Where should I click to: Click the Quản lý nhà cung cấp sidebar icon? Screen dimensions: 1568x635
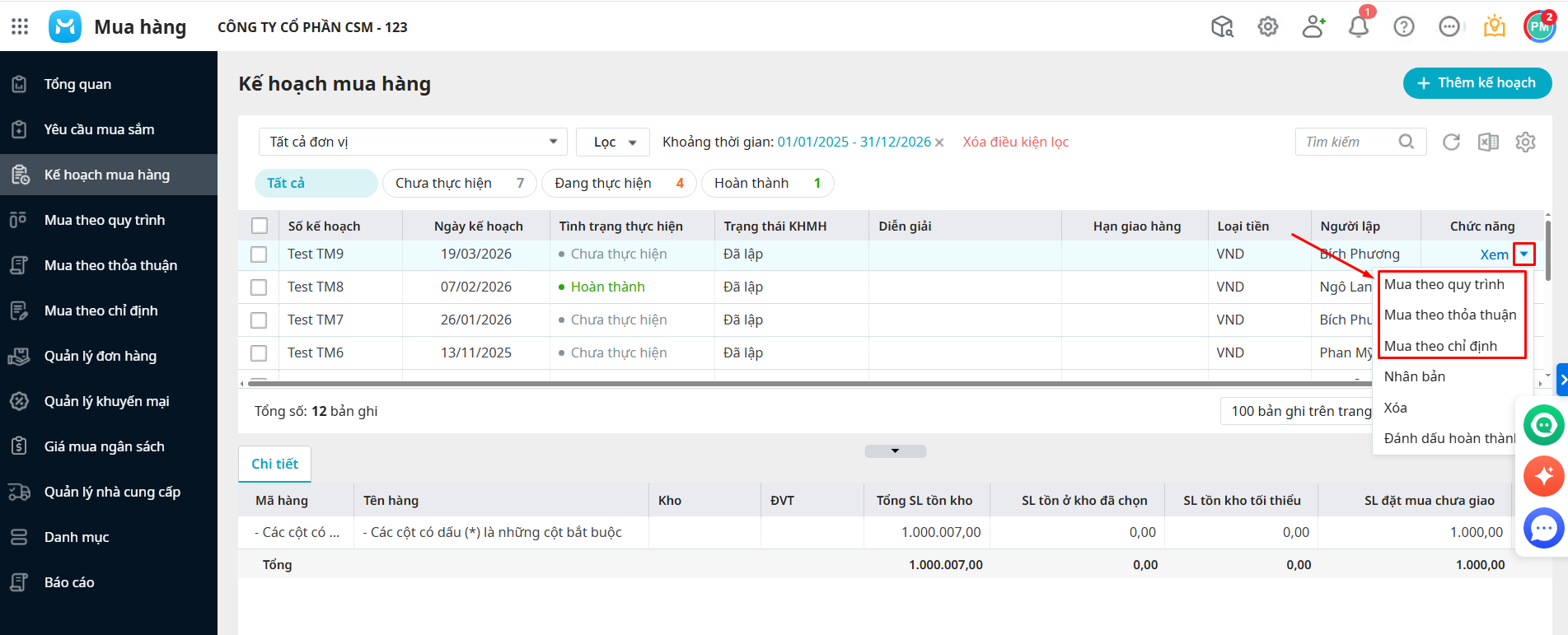tap(19, 492)
